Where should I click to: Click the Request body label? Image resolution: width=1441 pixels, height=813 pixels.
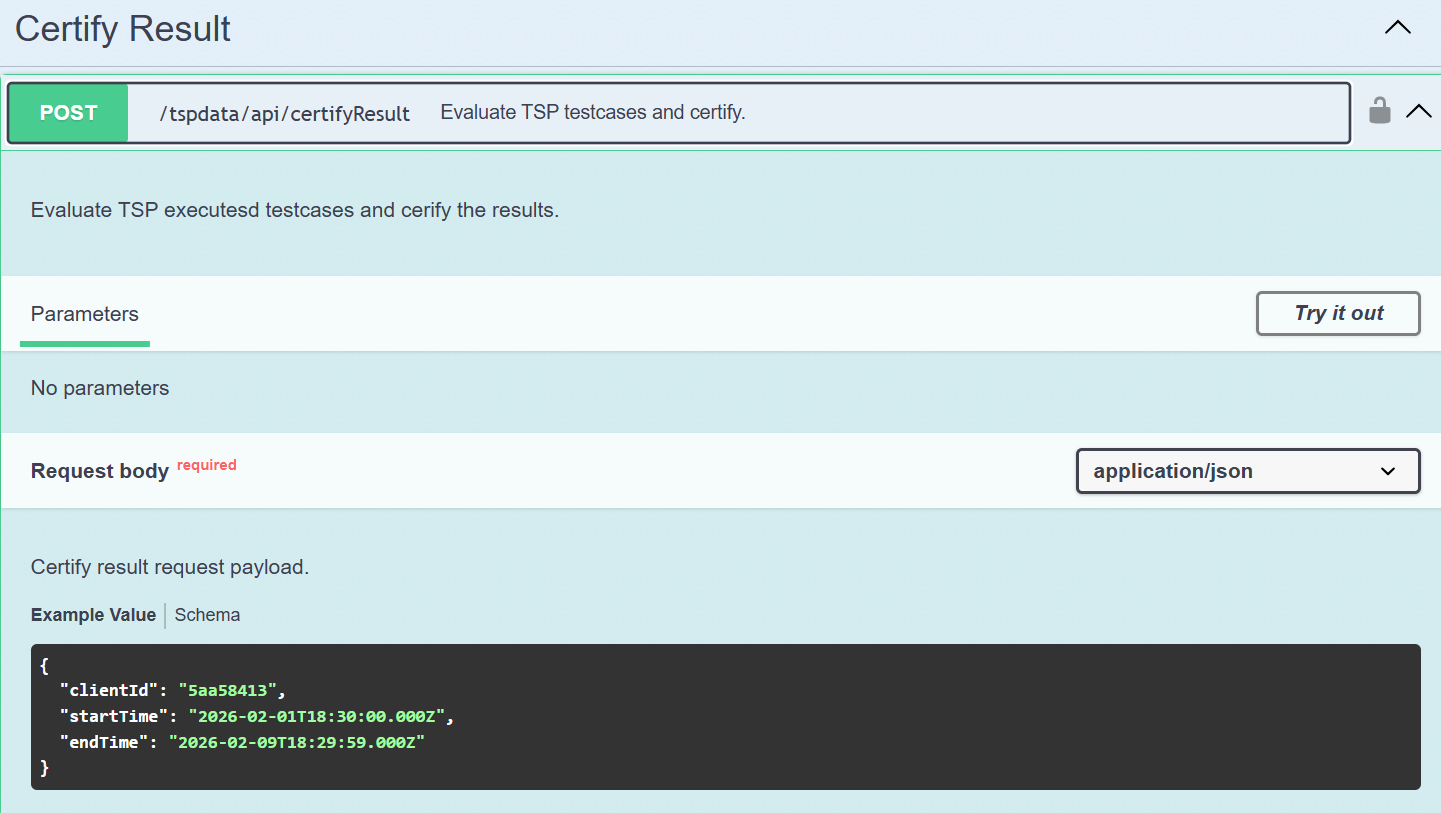tap(100, 471)
